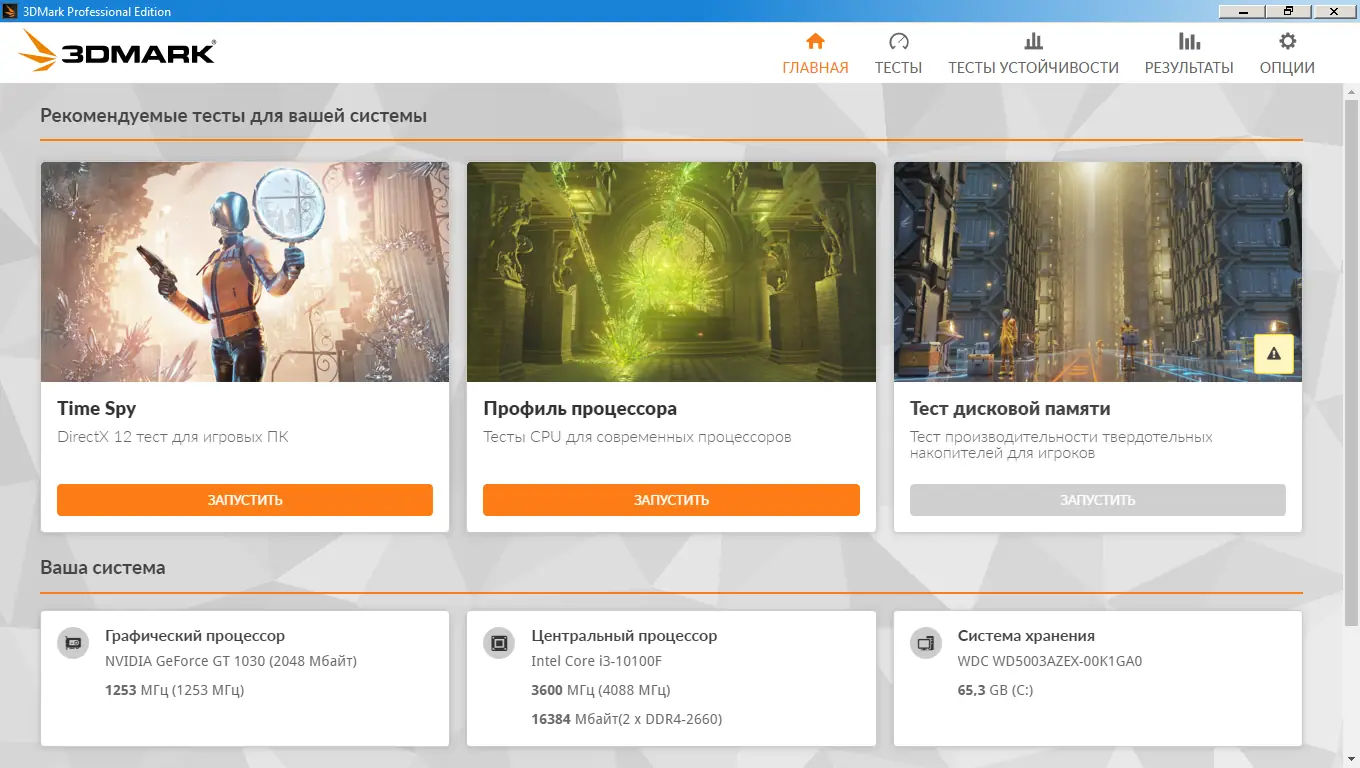Click the NVIDIA GeForce GT 1030 text
The image size is (1360, 768).
coord(231,661)
